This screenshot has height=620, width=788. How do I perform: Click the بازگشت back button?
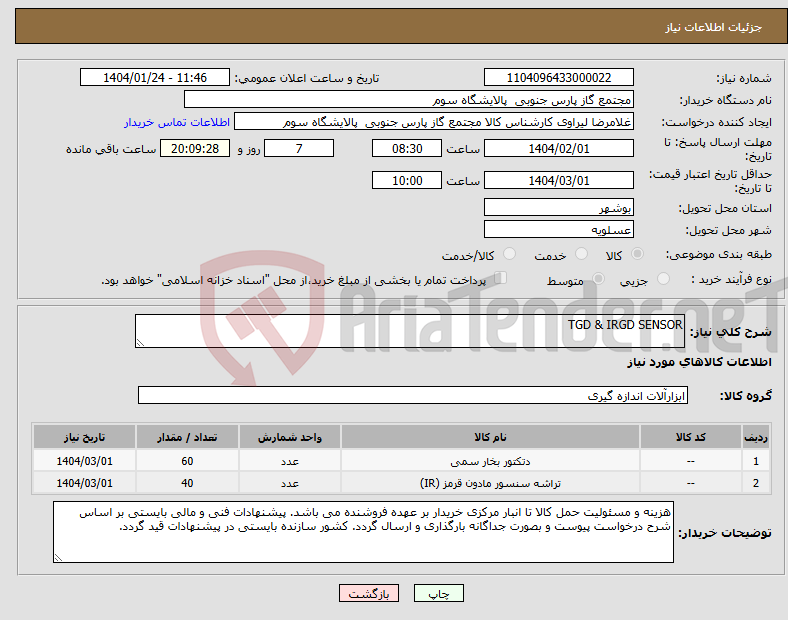tap(369, 593)
